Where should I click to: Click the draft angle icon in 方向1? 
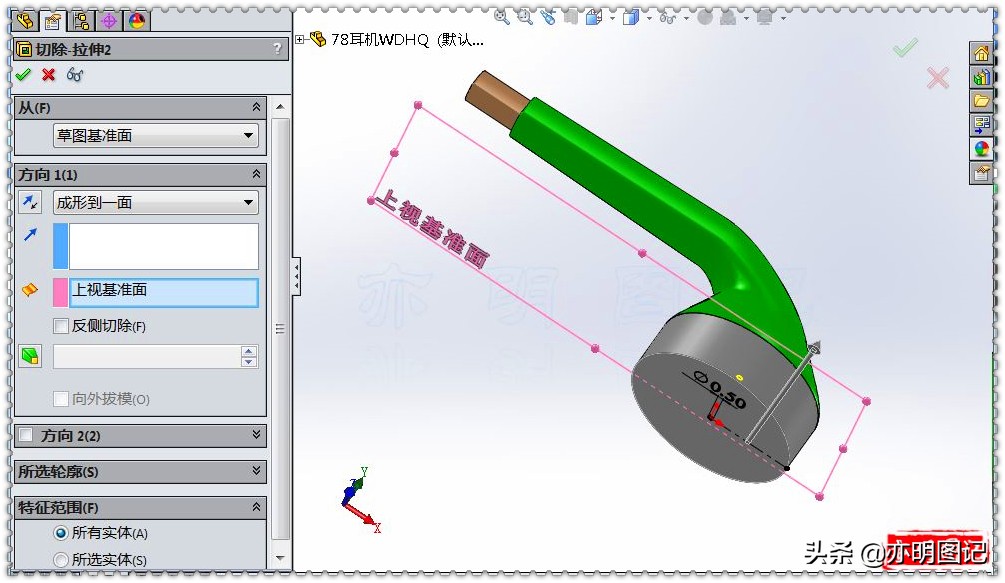(x=29, y=355)
